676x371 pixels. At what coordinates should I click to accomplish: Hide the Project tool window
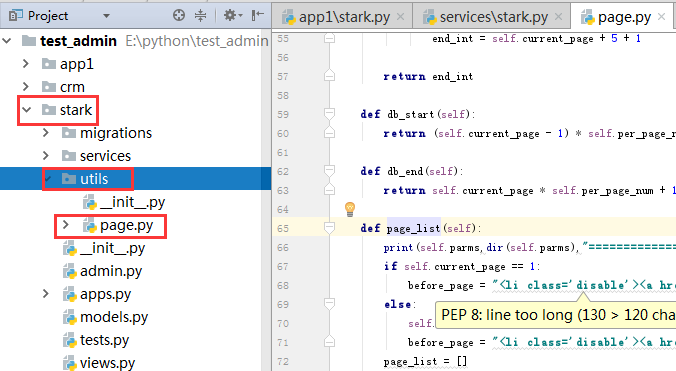(x=257, y=16)
